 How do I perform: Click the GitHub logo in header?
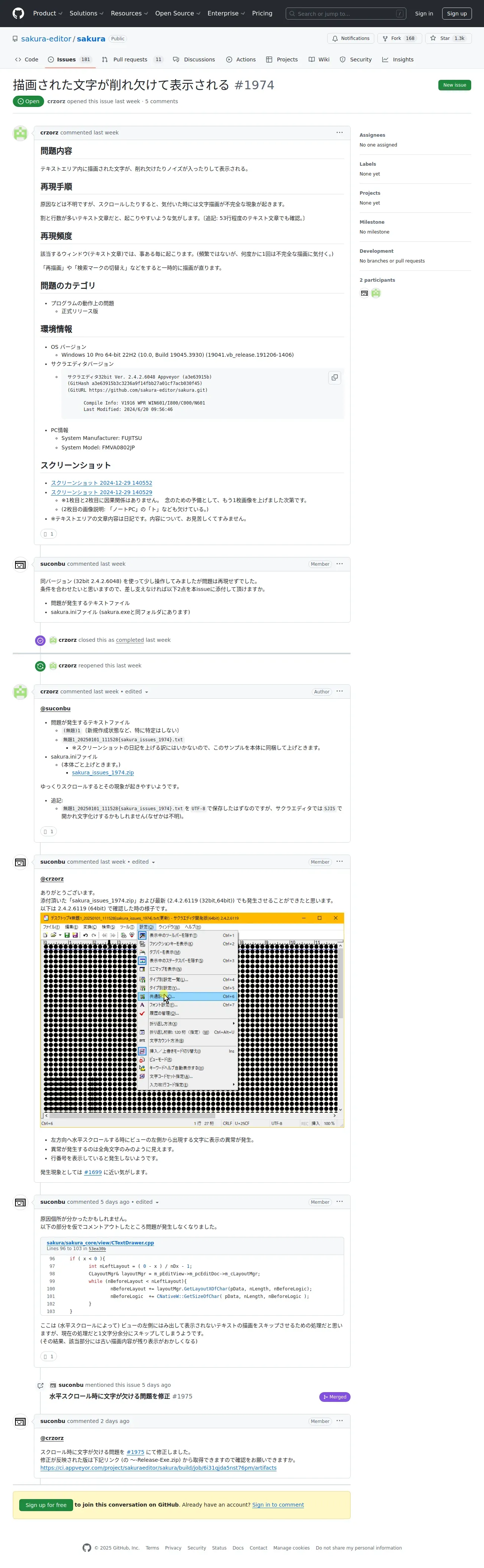18,14
